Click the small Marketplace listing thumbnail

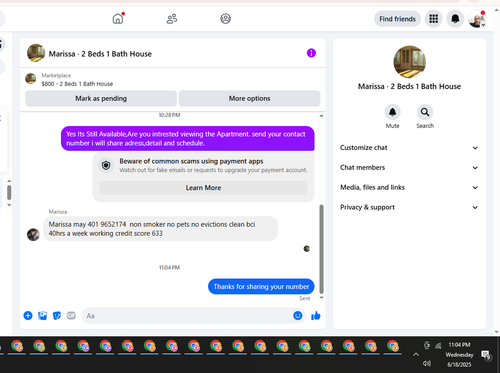point(31,79)
